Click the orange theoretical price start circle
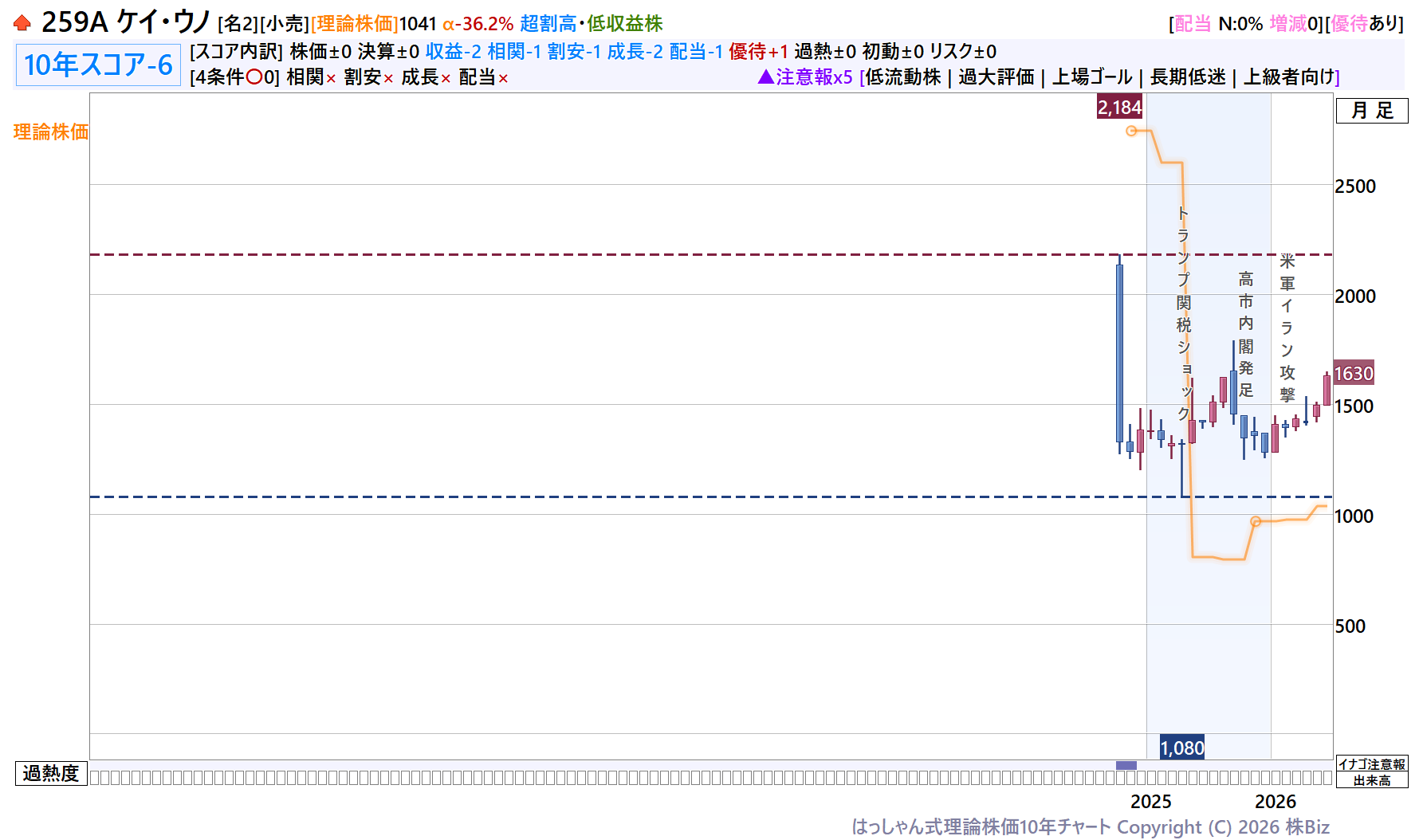 (1131, 131)
